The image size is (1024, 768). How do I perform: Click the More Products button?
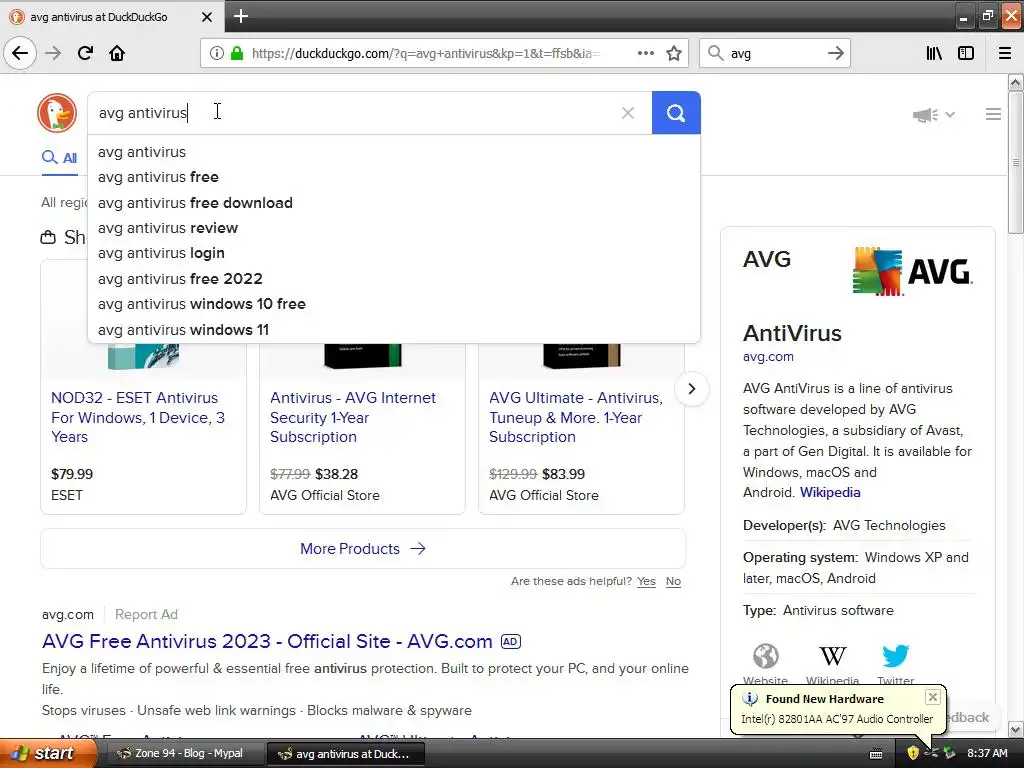coord(362,549)
